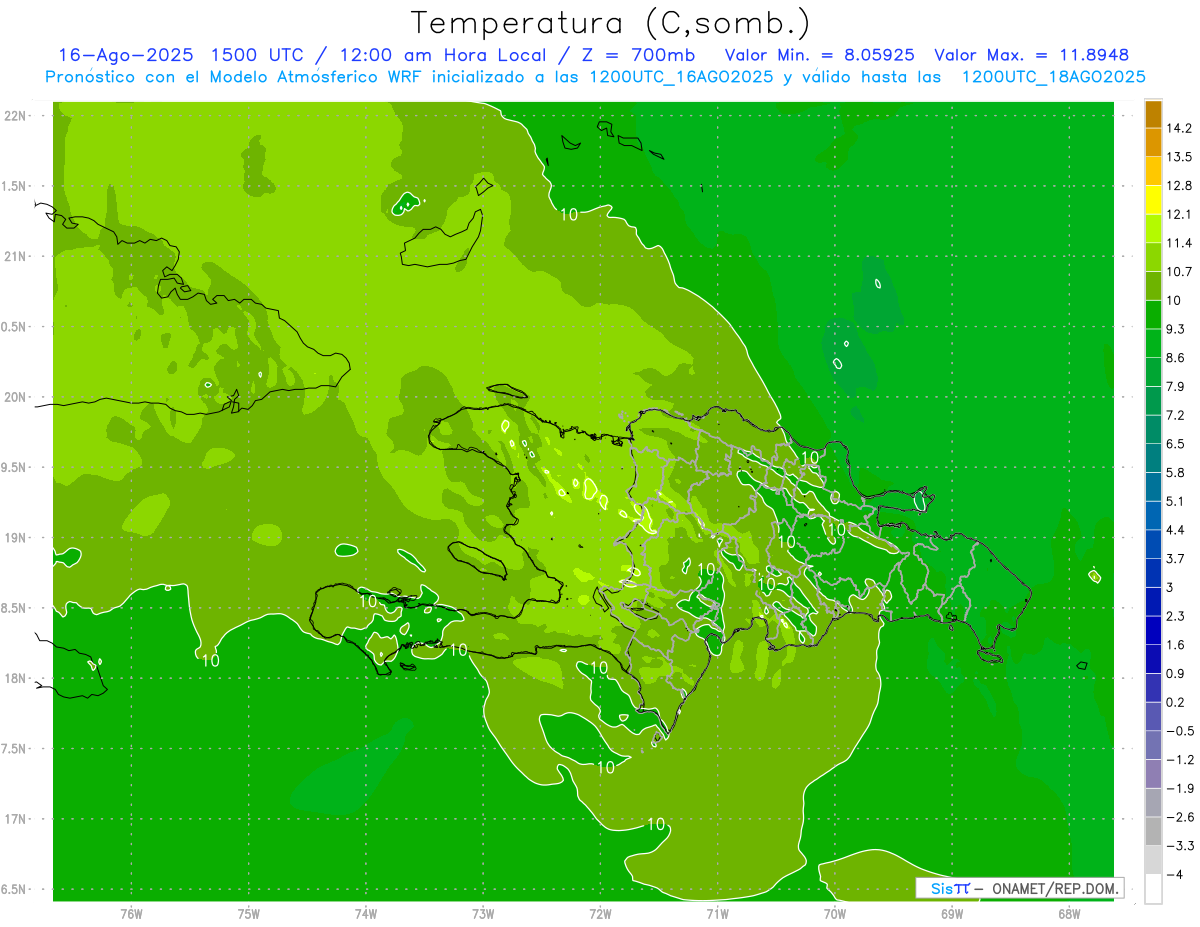1200x927 pixels.
Task: Click the legend swatch between -1.2 and -1.9
Action: pos(1153,774)
